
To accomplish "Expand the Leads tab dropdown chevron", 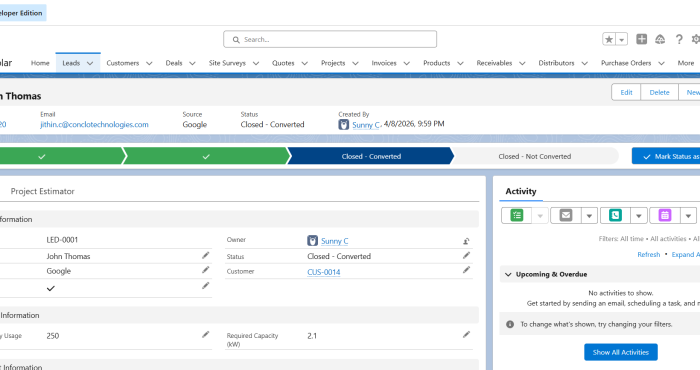I will click(x=90, y=63).
